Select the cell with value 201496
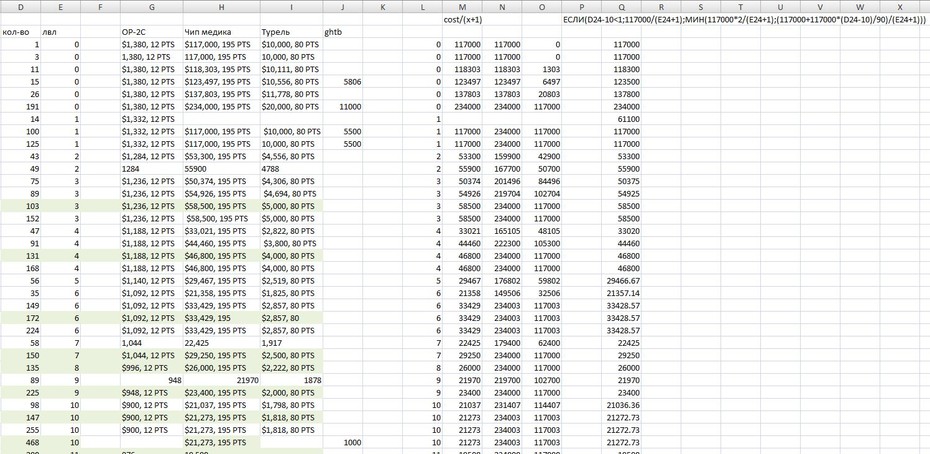Screen dimensions: 930x454 [502, 181]
